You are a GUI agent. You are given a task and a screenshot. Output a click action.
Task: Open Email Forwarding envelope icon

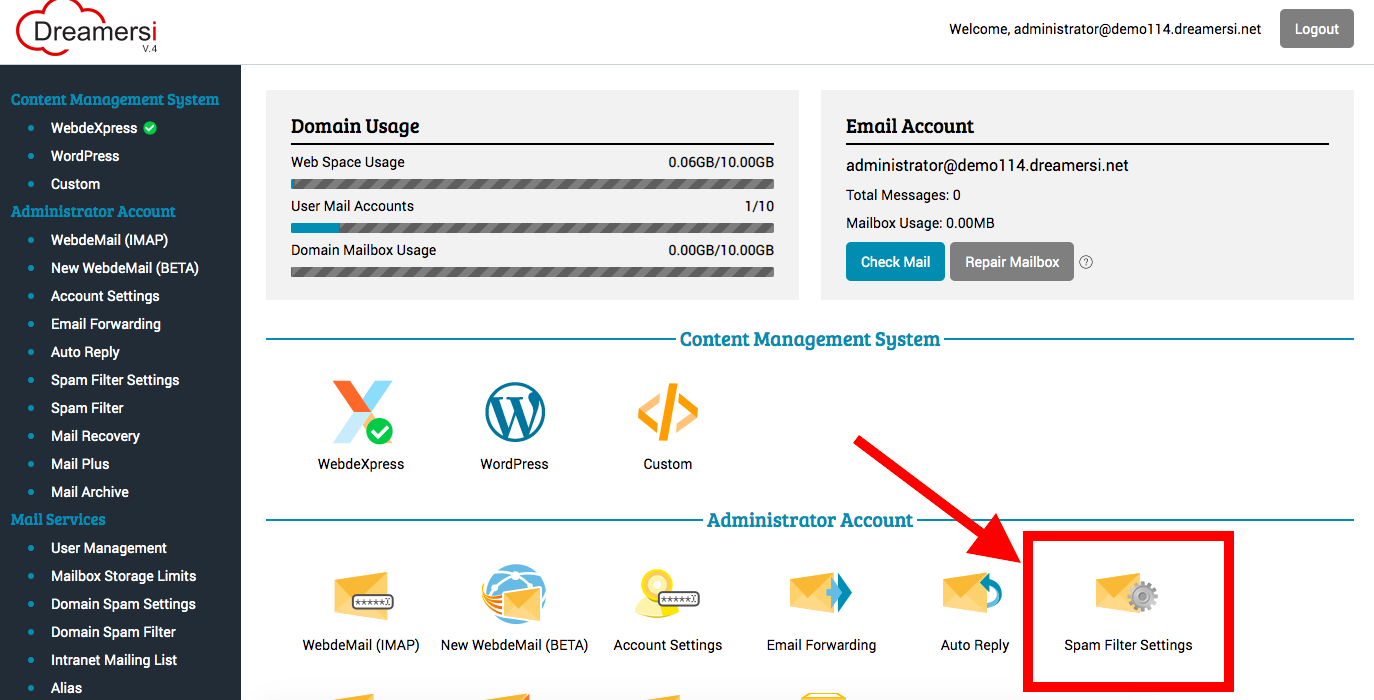820,593
